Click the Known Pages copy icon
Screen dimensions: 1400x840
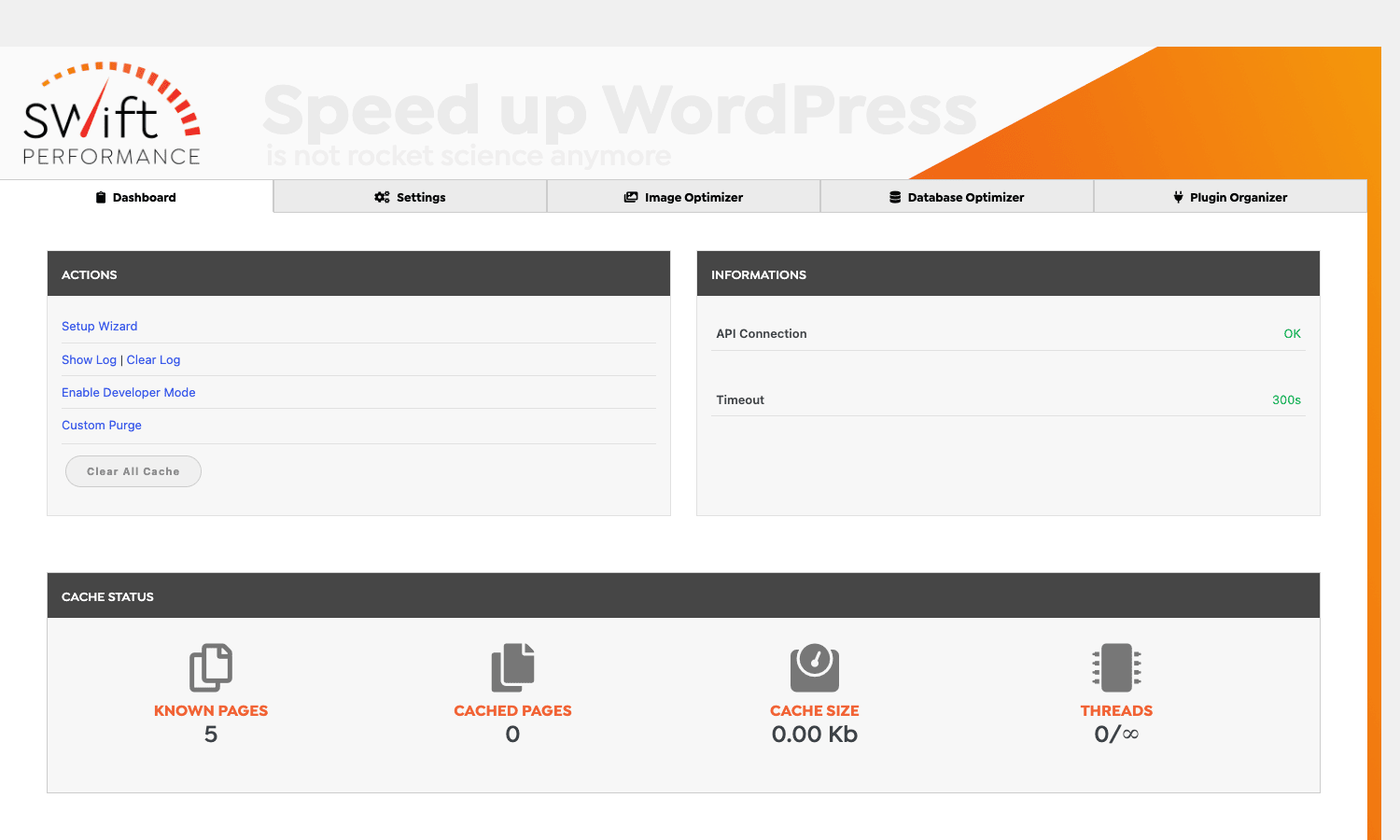coord(211,667)
